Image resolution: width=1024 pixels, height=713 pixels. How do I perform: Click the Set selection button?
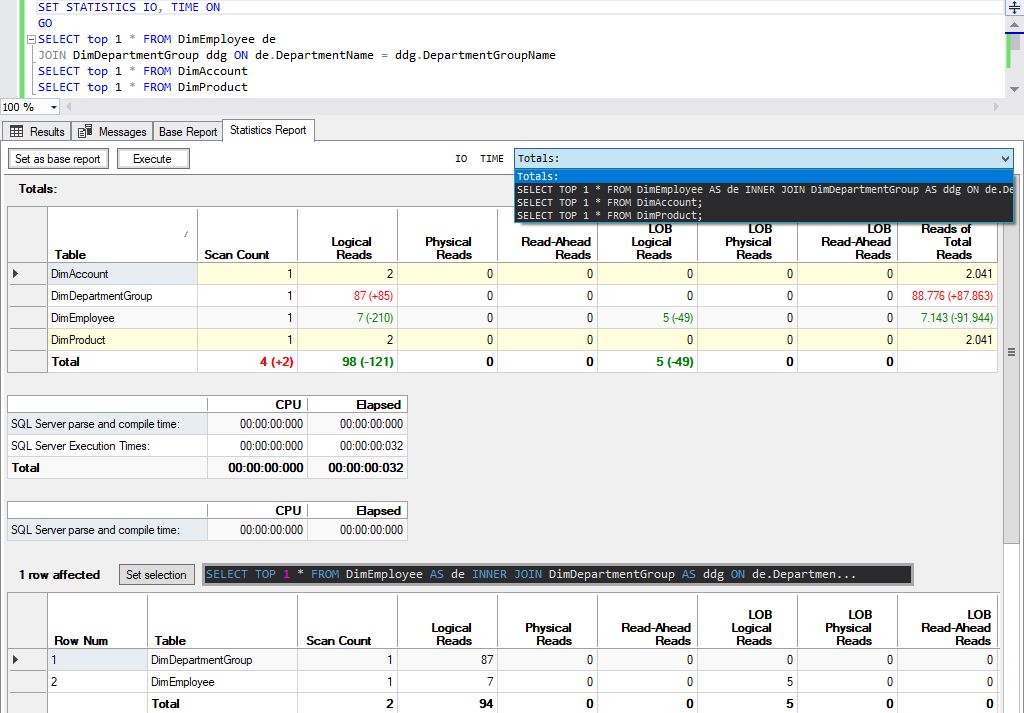point(159,574)
